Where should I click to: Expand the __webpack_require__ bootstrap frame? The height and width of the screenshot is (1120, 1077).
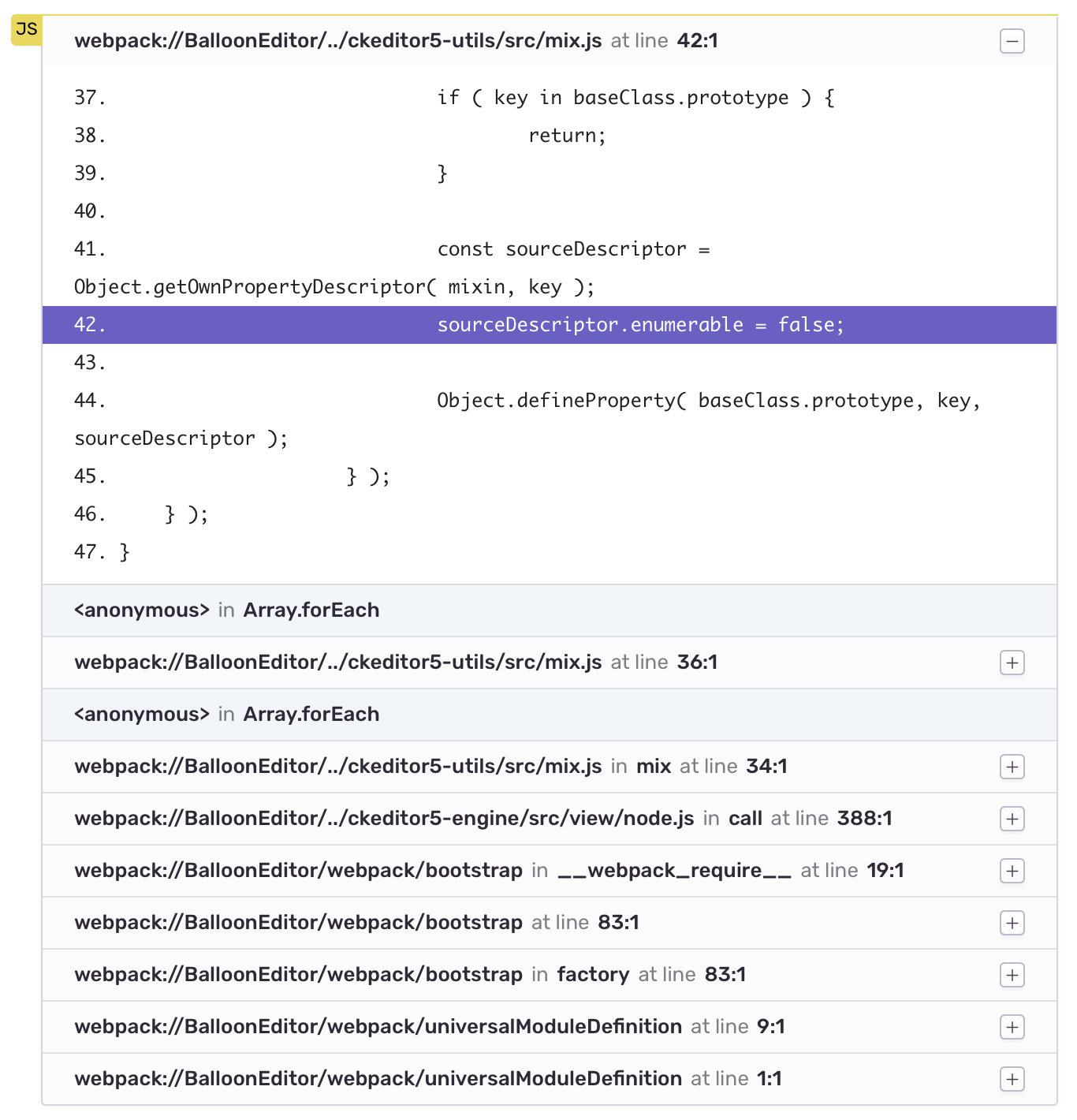pos(1012,871)
